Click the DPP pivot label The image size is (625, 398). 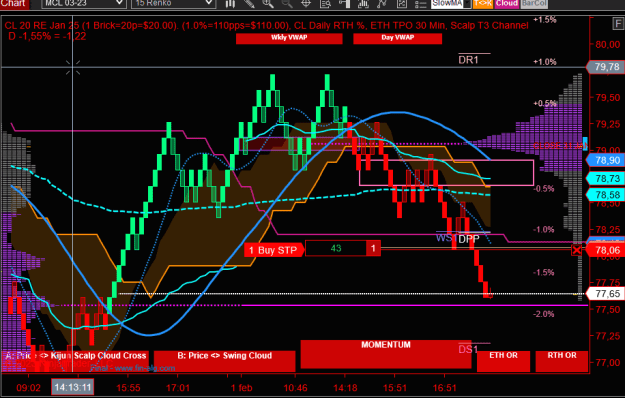point(469,239)
